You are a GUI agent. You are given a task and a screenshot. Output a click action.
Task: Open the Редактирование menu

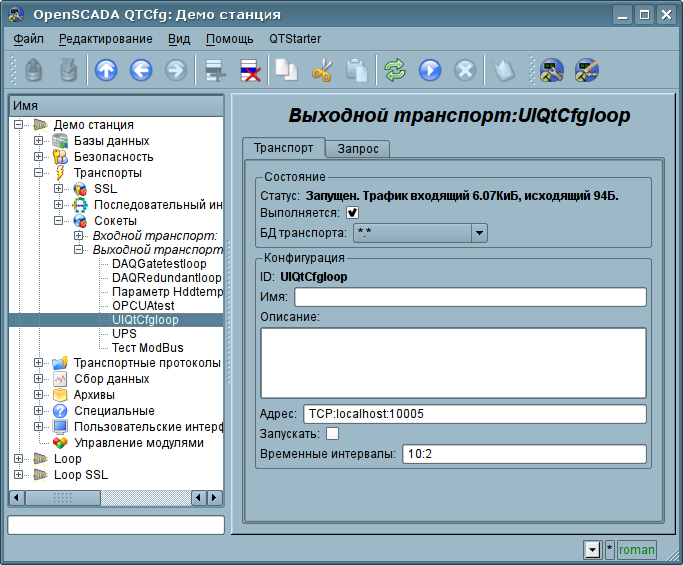(x=106, y=39)
